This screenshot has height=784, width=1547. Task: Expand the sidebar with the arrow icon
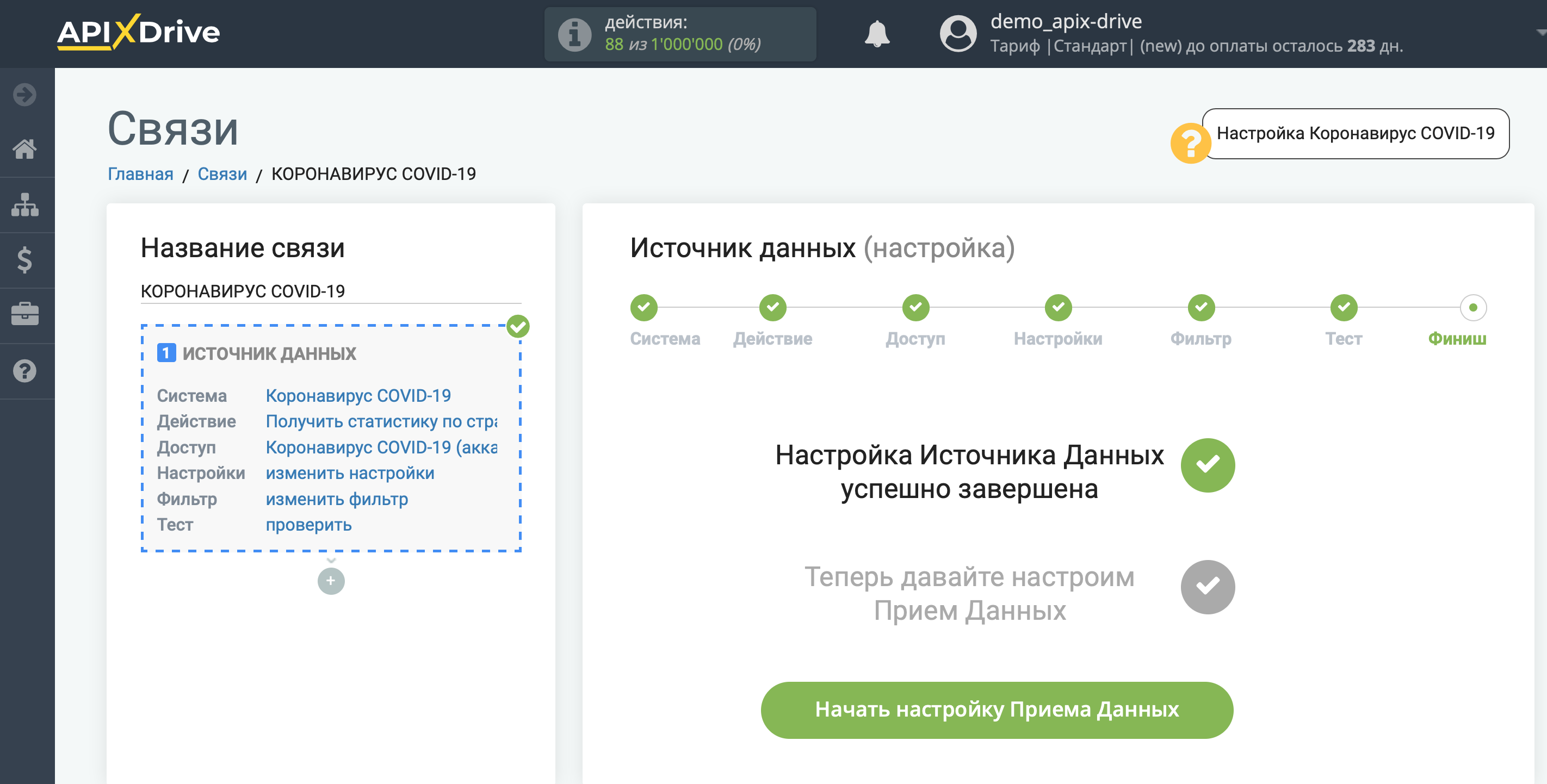click(24, 94)
